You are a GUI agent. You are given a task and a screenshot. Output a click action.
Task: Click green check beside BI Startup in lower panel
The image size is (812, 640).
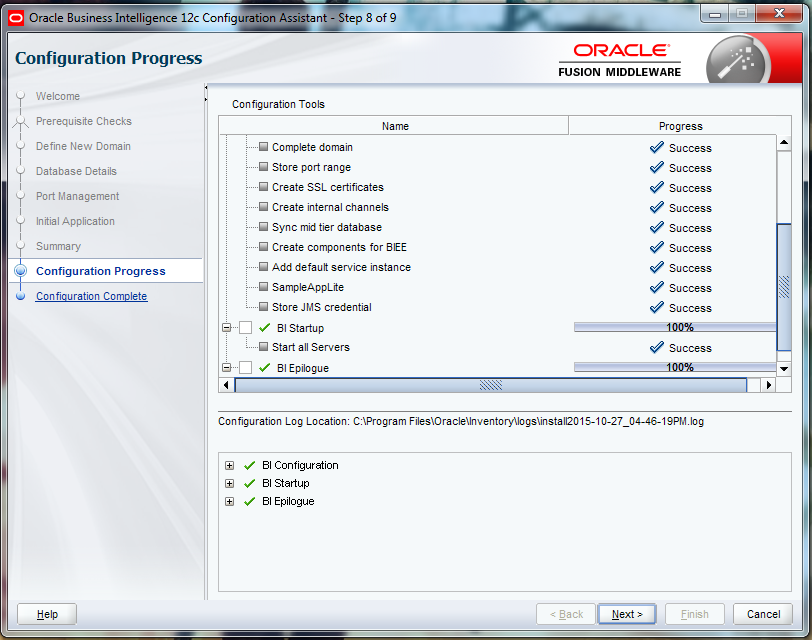pyautogui.click(x=250, y=484)
